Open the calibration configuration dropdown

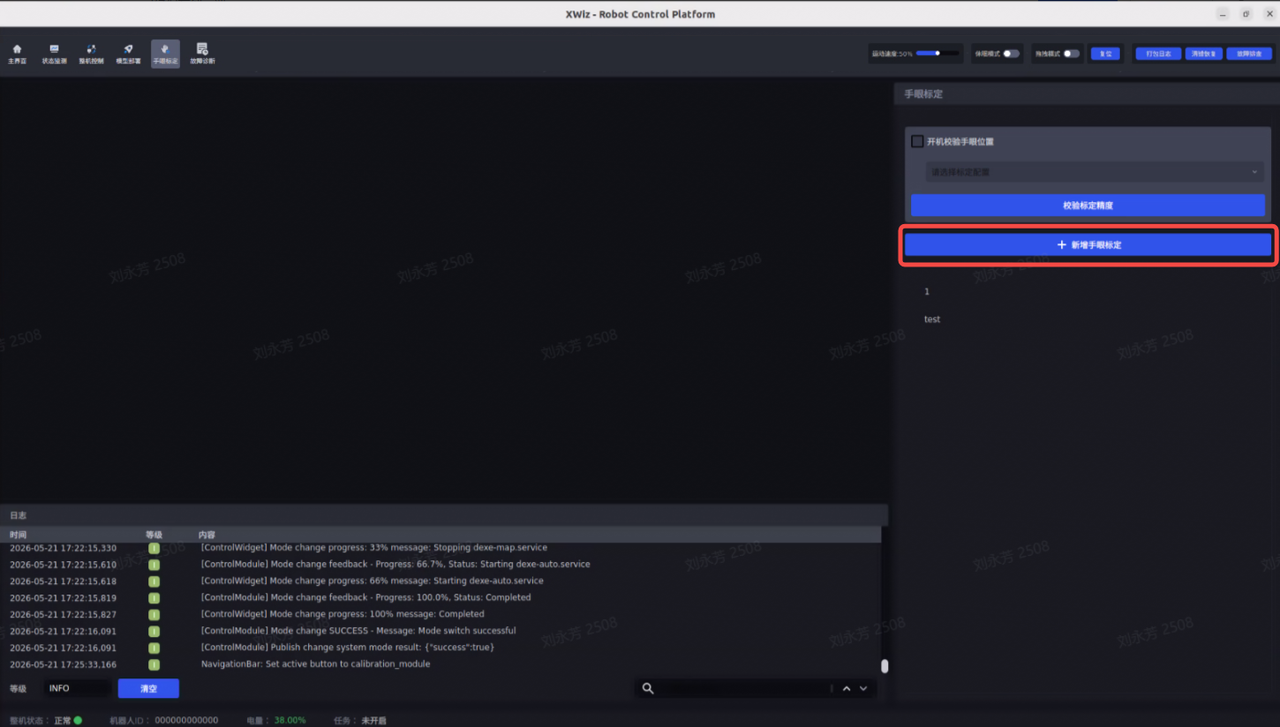(1094, 172)
